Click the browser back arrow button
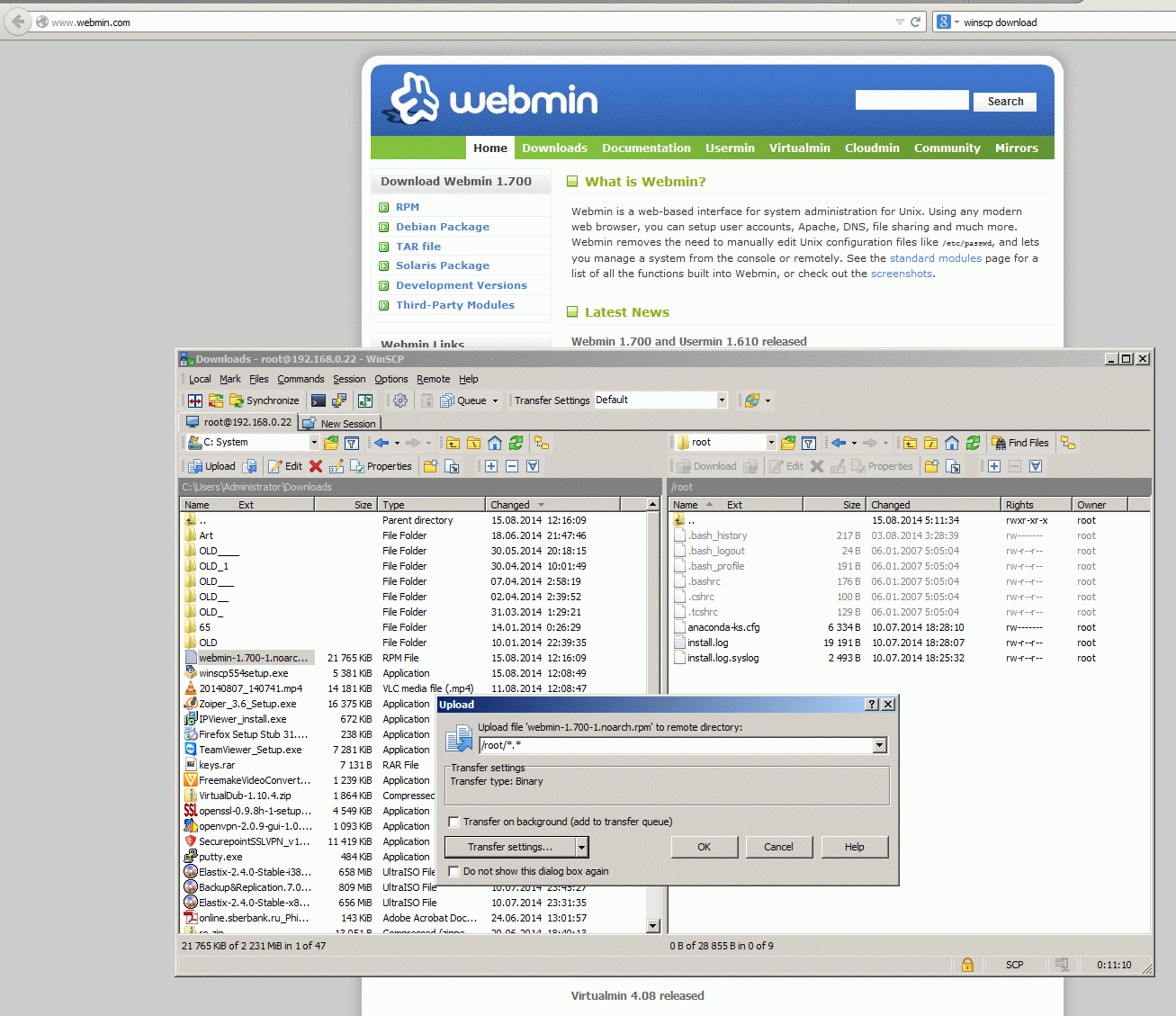The image size is (1176, 1016). pos(18,22)
